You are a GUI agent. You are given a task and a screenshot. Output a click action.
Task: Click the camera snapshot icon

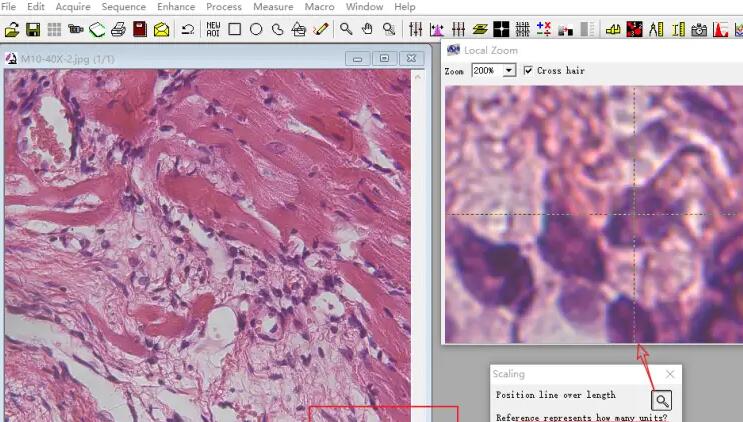tap(699, 30)
